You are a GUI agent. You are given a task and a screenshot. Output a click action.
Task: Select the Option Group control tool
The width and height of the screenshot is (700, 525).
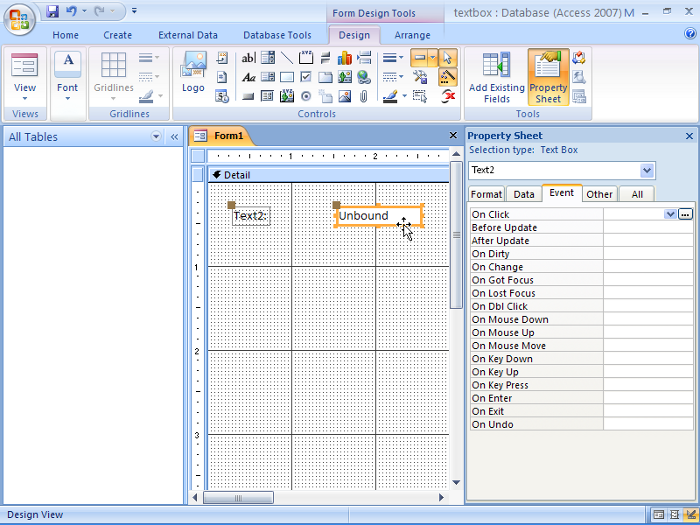tap(306, 58)
